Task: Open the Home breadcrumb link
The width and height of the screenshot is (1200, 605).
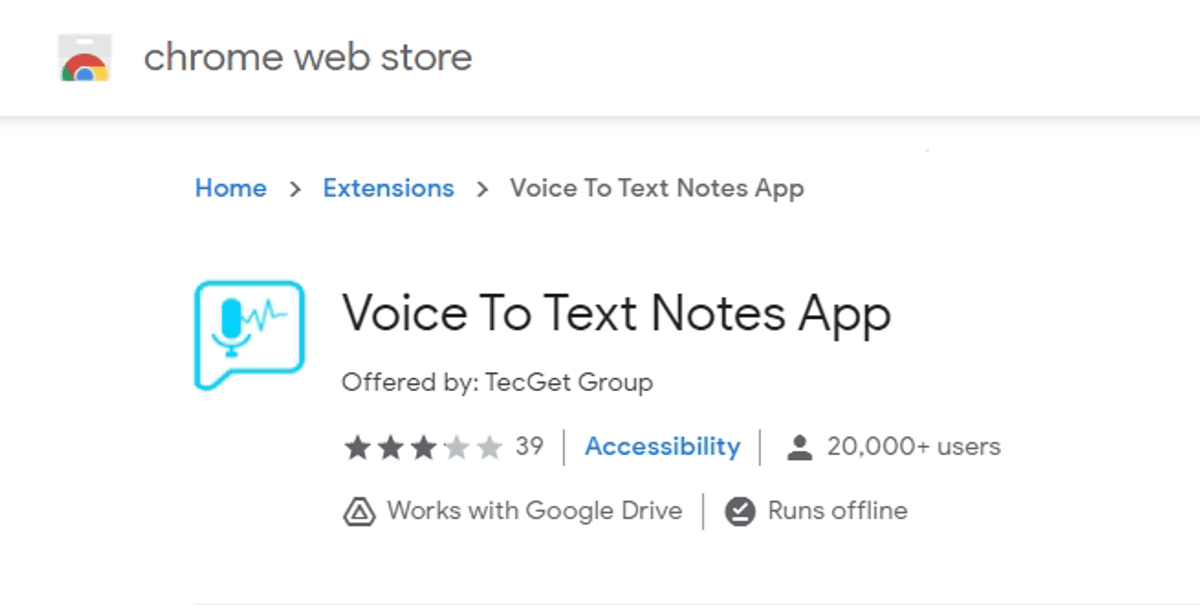Action: (x=231, y=188)
